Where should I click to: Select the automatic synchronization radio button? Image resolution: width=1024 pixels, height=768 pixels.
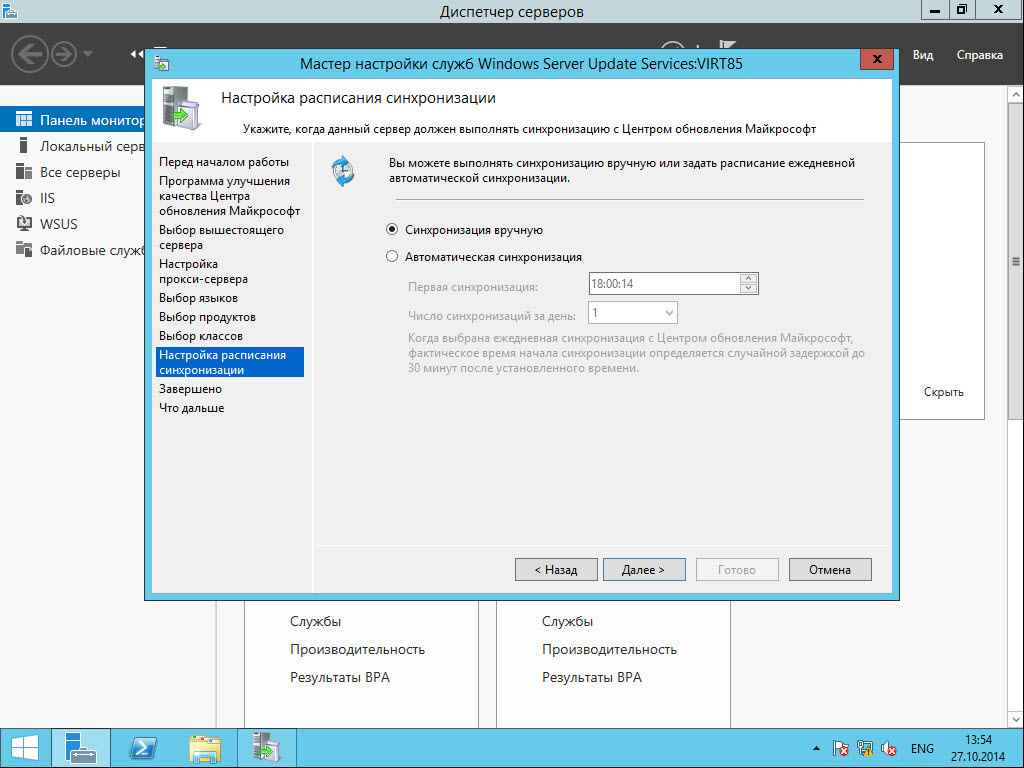click(x=392, y=257)
